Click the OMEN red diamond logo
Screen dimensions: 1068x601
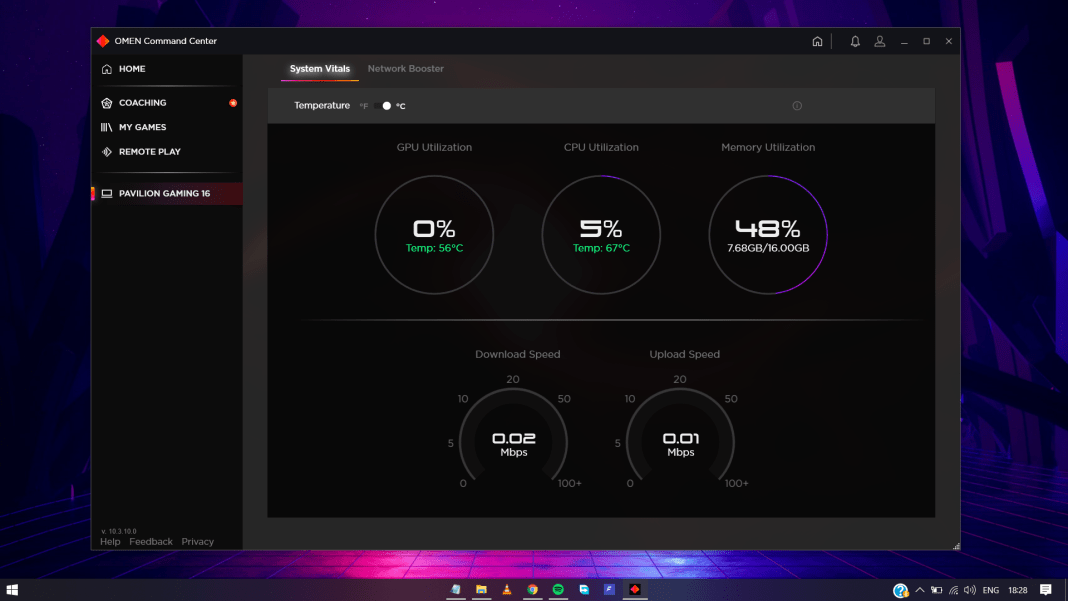103,41
